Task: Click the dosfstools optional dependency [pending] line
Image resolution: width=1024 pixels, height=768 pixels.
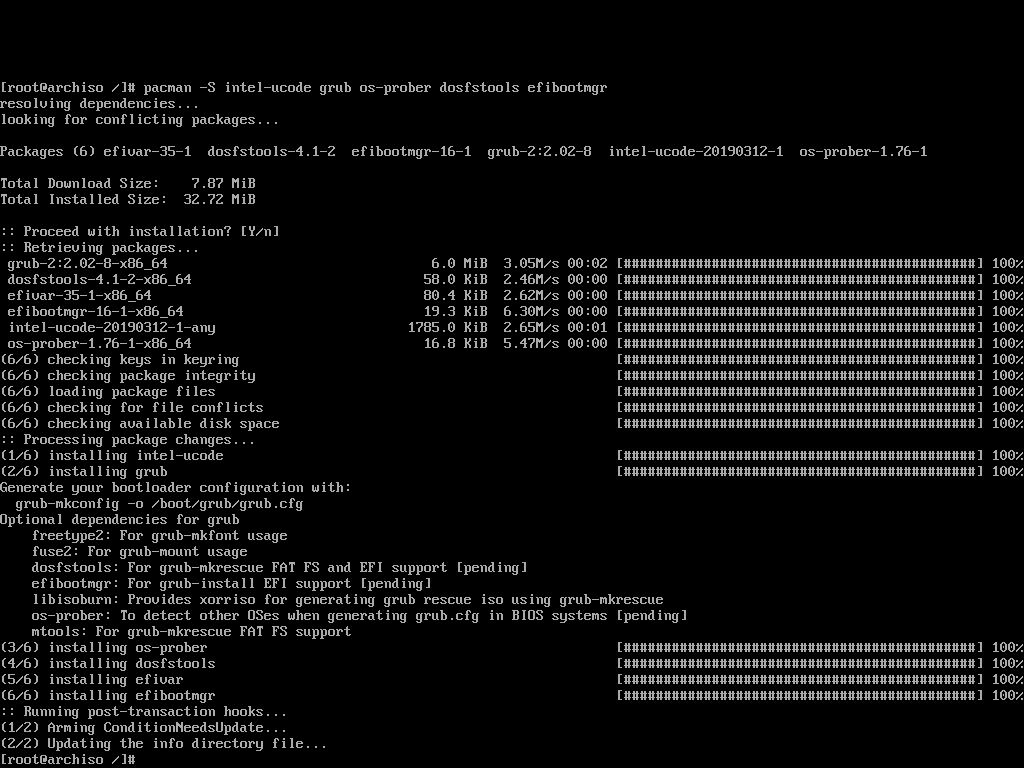Action: (x=279, y=568)
